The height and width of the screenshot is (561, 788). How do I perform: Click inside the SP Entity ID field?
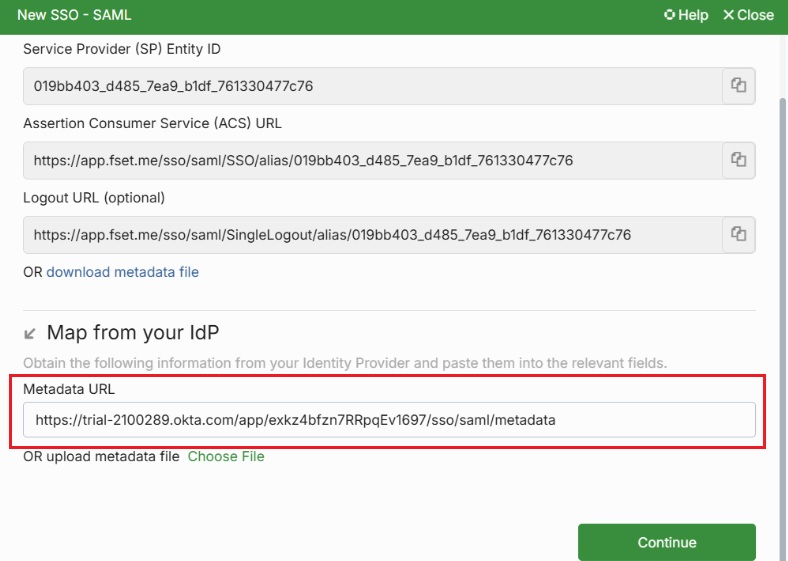tap(370, 86)
